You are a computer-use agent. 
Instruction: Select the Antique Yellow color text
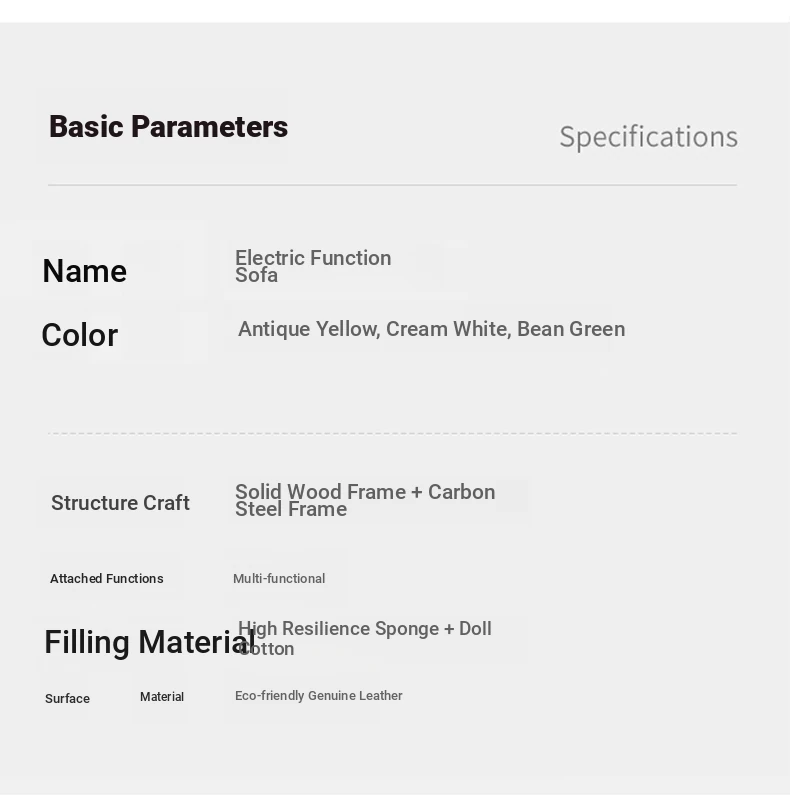point(309,329)
